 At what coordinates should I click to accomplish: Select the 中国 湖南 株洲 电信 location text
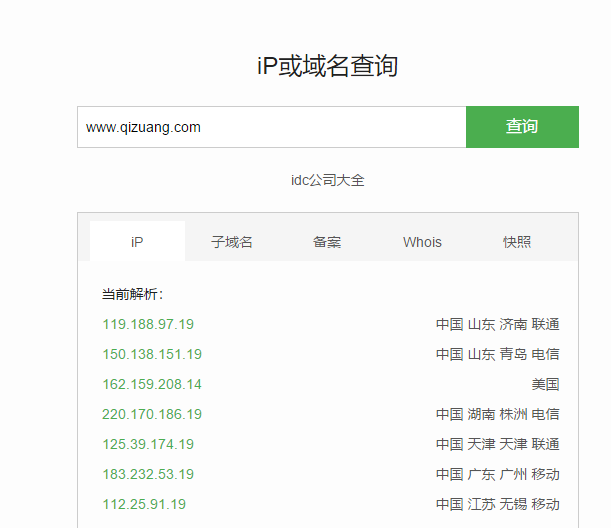[497, 414]
